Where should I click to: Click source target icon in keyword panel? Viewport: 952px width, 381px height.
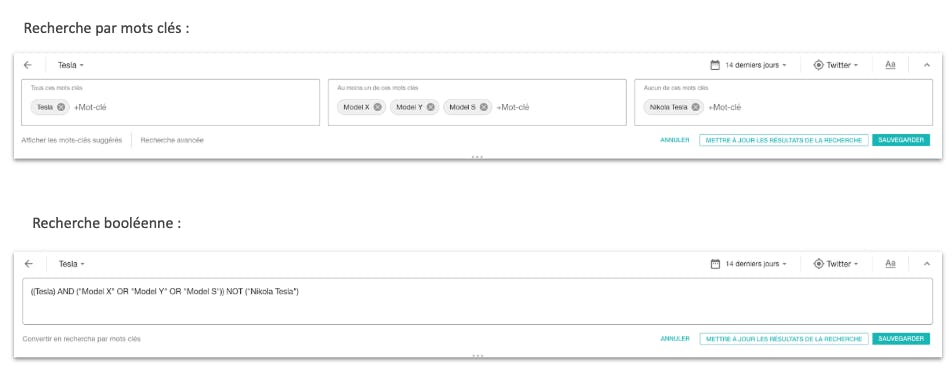tap(818, 65)
